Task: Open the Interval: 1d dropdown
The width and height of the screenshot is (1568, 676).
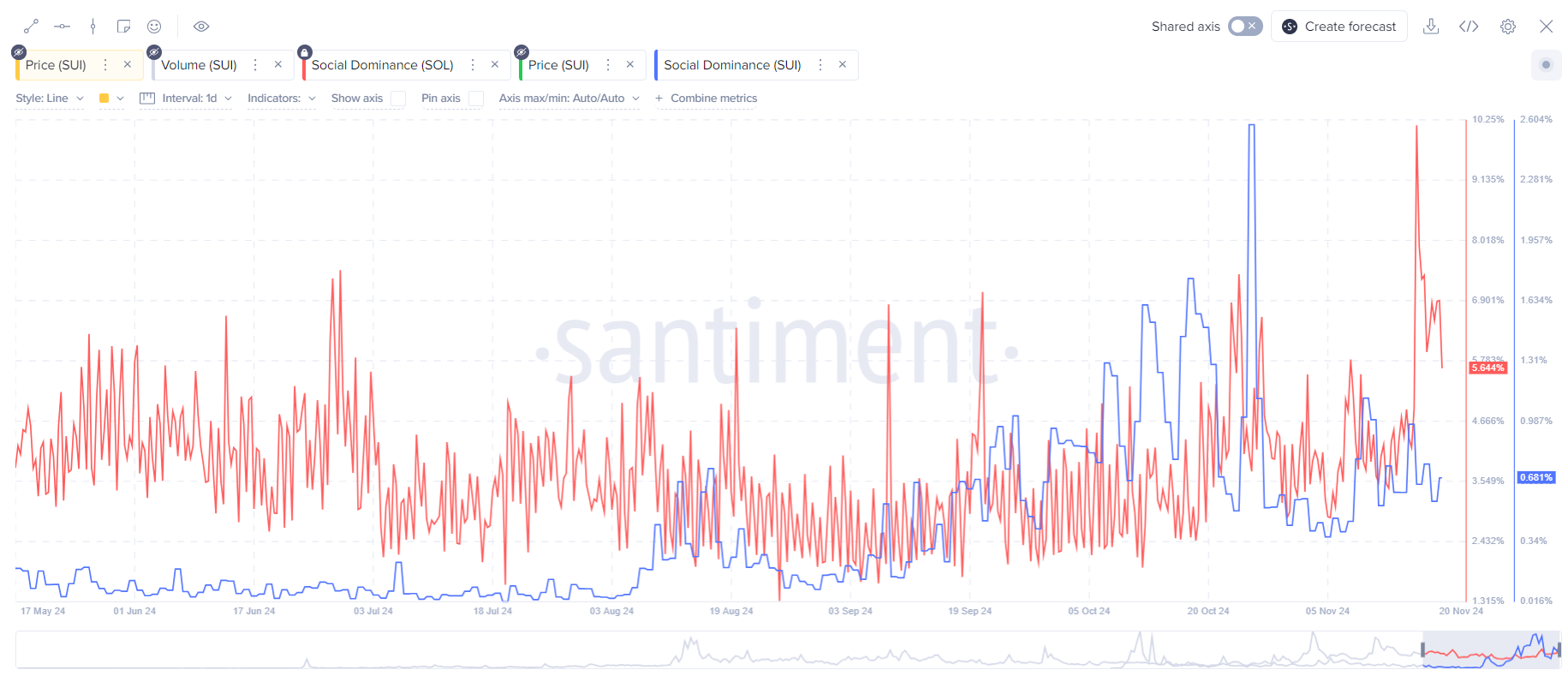Action: [197, 99]
